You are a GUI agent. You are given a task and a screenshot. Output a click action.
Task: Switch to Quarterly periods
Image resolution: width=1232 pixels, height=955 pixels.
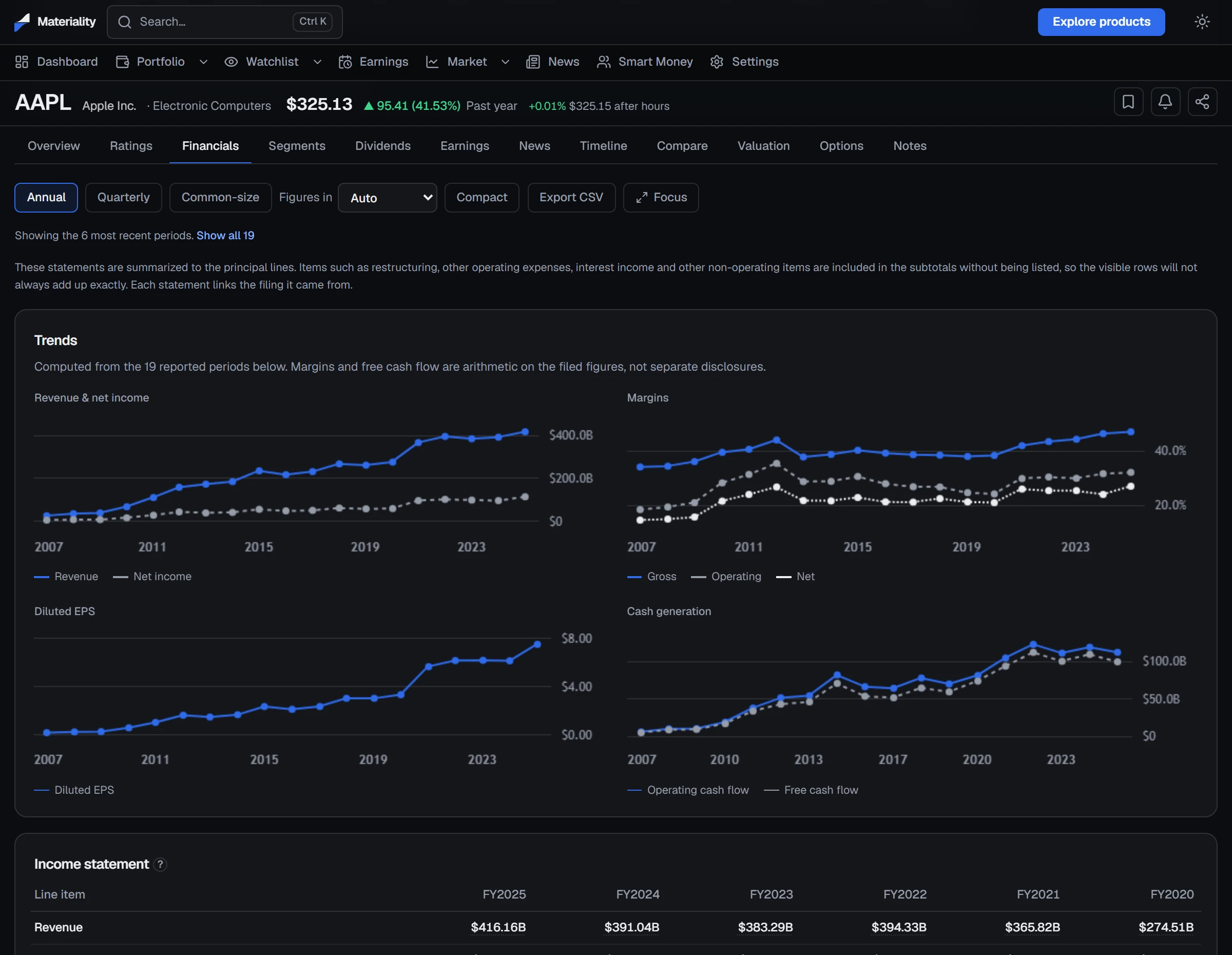coord(124,198)
